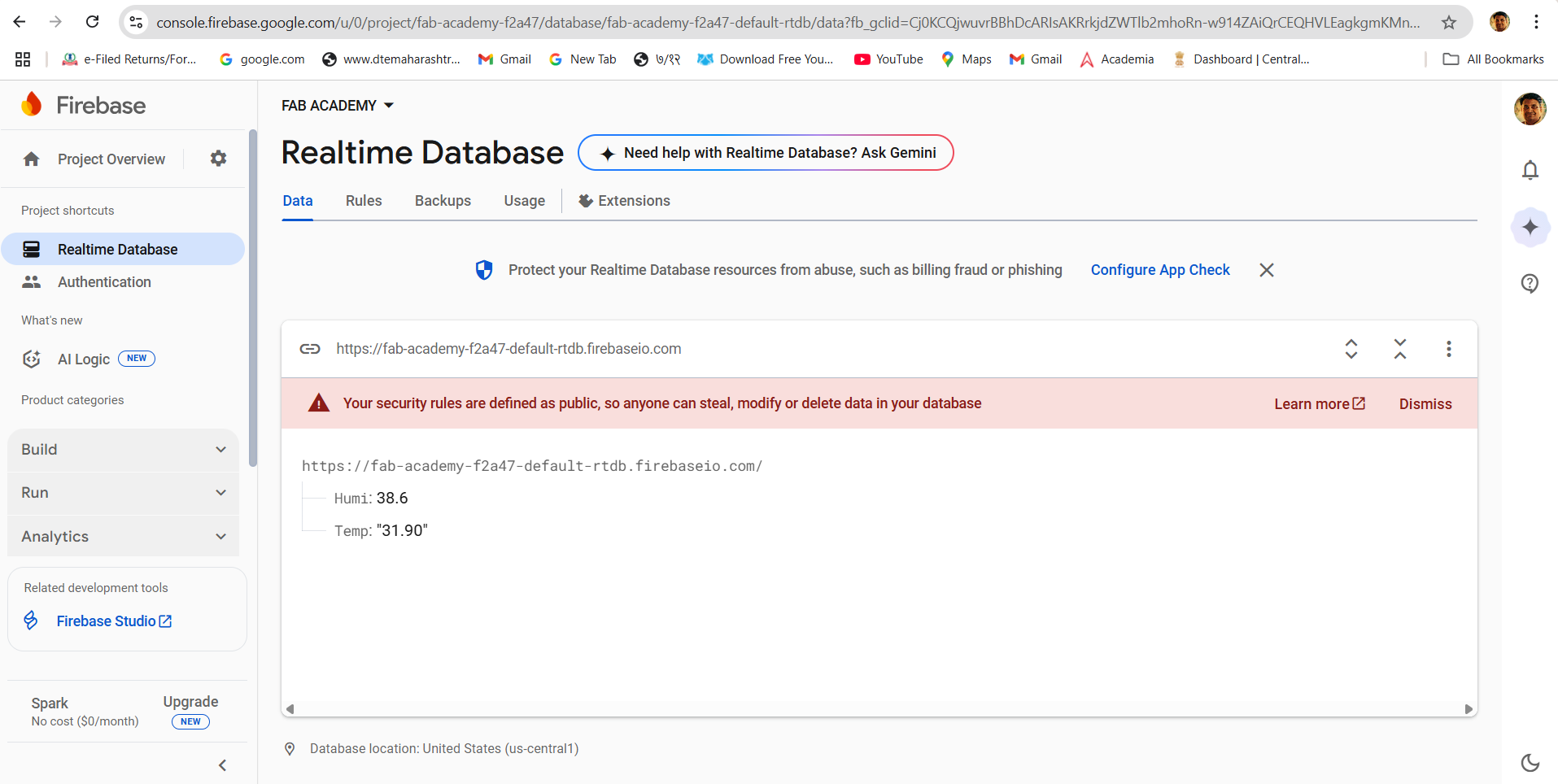Open Project Overview link
This screenshot has width=1558, height=784.
pyautogui.click(x=111, y=159)
